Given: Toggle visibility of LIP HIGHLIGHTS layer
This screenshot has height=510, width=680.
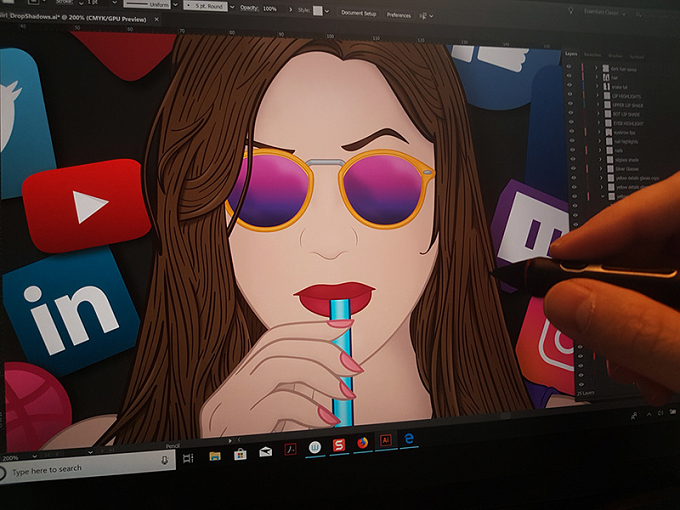Looking at the screenshot, I should coord(570,94).
